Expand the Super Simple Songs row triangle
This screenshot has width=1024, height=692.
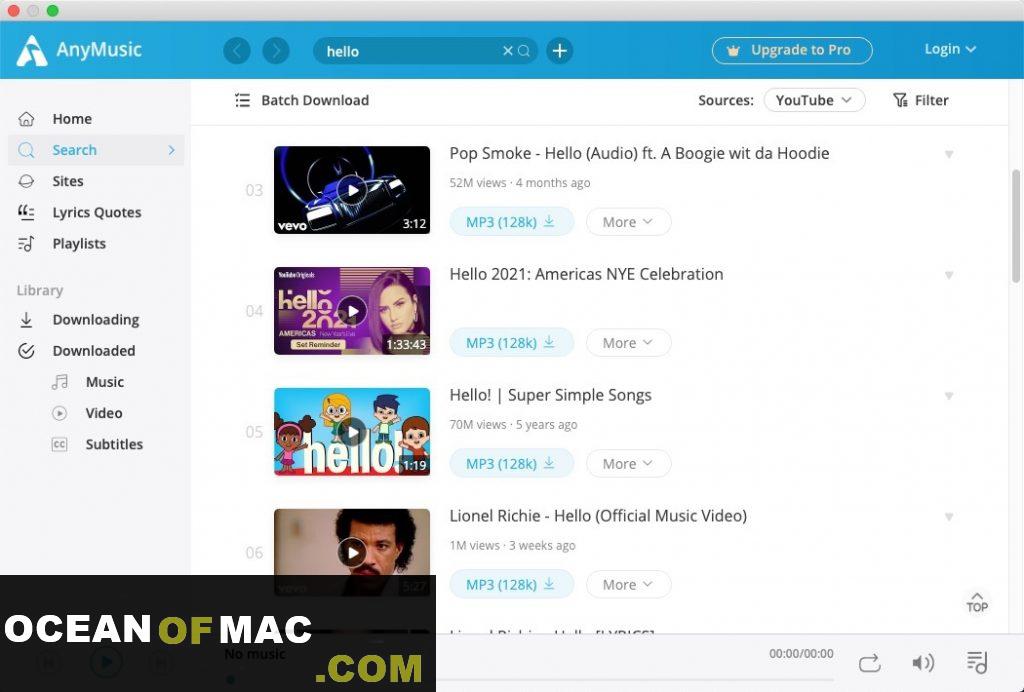[949, 396]
